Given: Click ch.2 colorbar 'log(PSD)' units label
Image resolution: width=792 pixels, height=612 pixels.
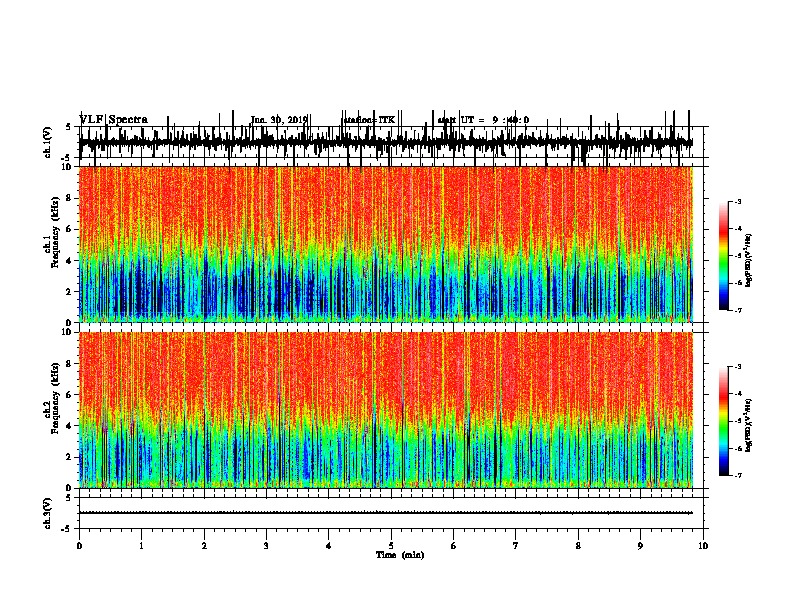Looking at the screenshot, I should pos(749,425).
